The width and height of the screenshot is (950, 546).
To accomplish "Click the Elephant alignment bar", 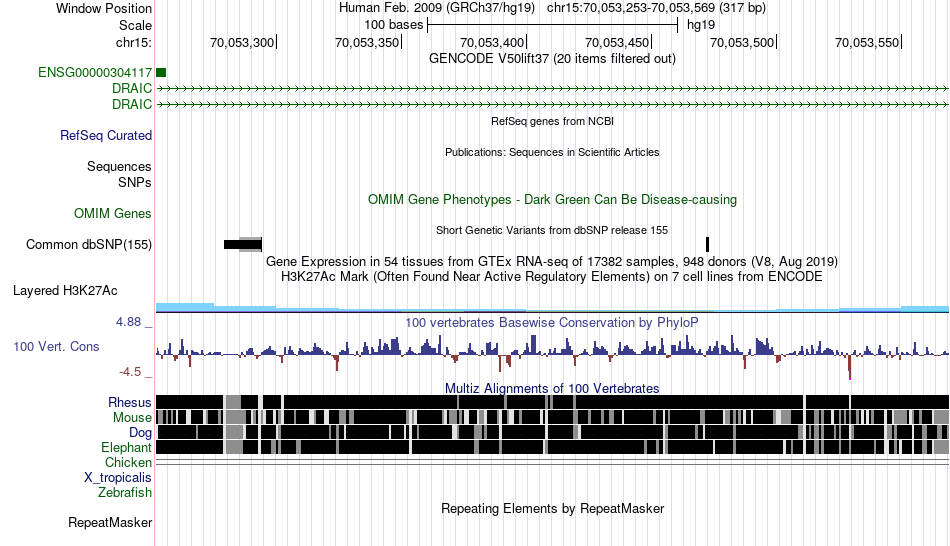I will point(552,447).
